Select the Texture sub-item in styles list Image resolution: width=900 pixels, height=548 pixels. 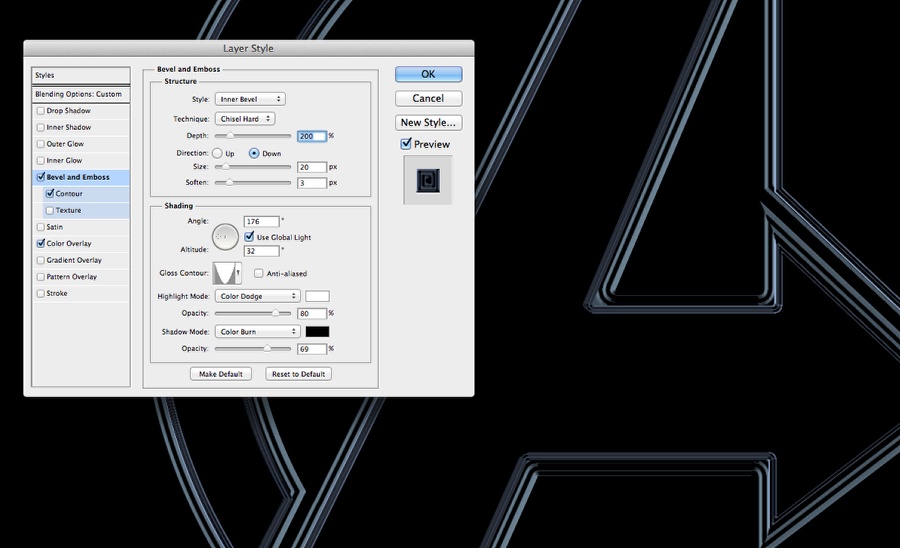(x=69, y=210)
